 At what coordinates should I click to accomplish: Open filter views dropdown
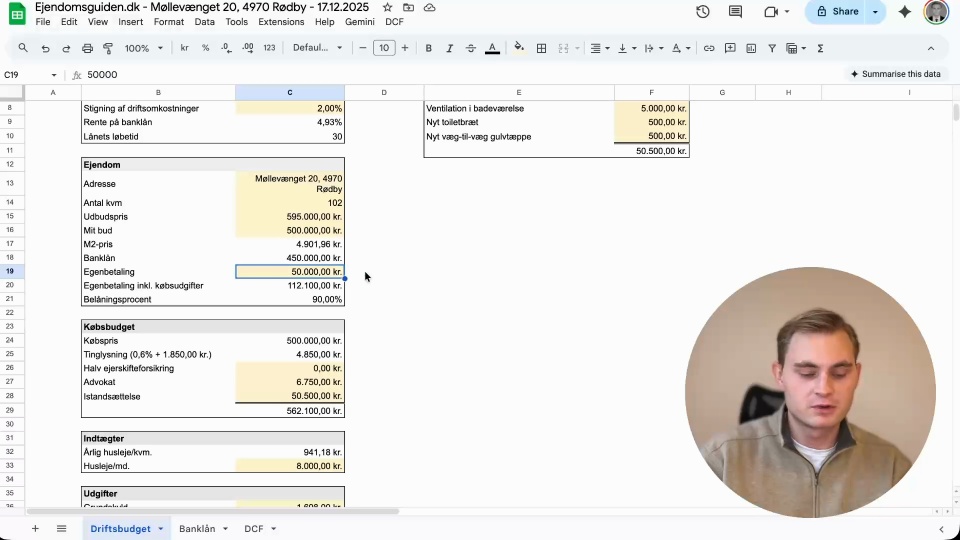[796, 48]
